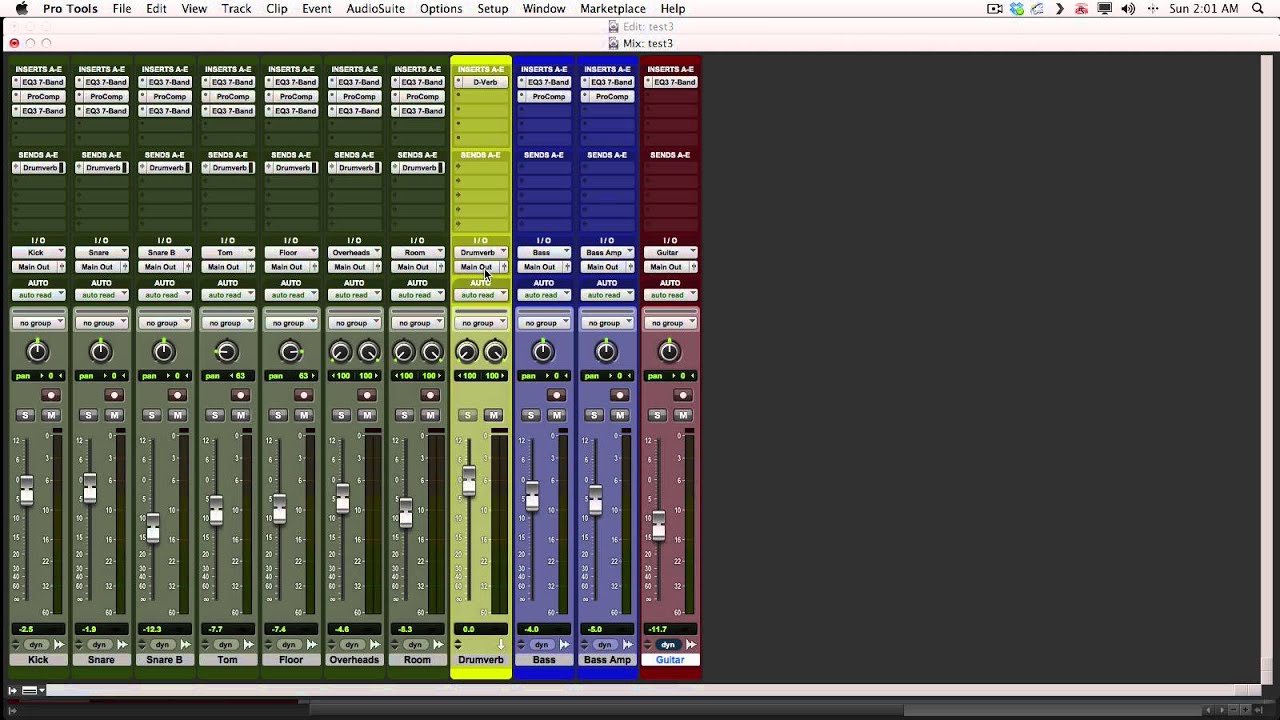This screenshot has height=720, width=1280.
Task: Solo the Snare track
Action: (x=88, y=415)
